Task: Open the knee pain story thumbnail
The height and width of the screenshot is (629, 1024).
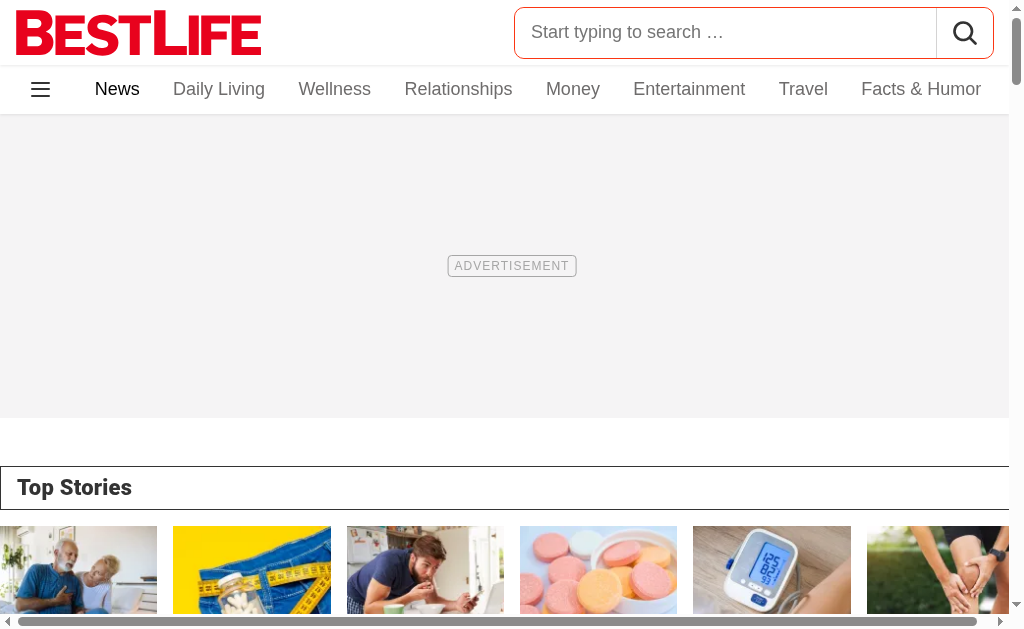Action: click(x=938, y=570)
